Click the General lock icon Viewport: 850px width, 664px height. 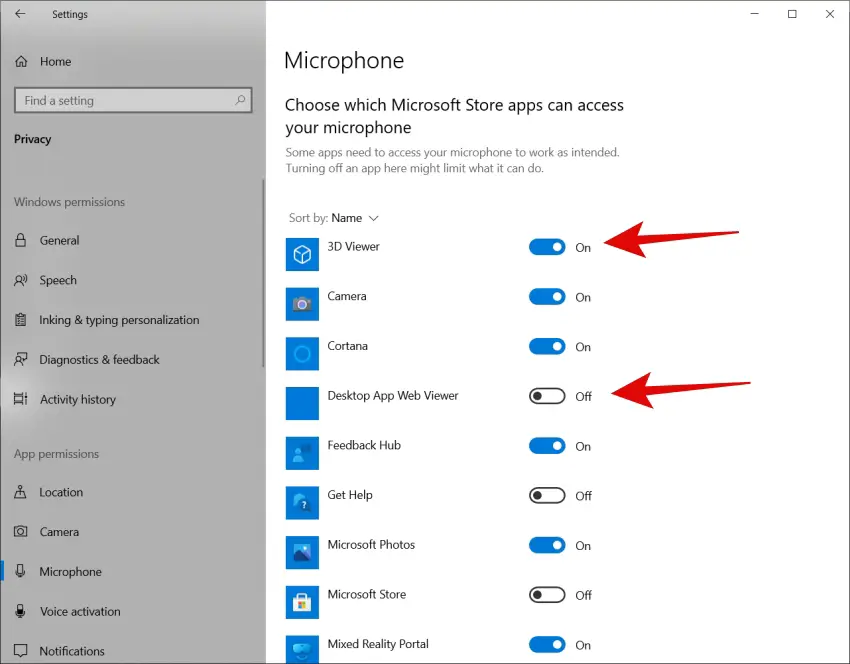click(21, 240)
